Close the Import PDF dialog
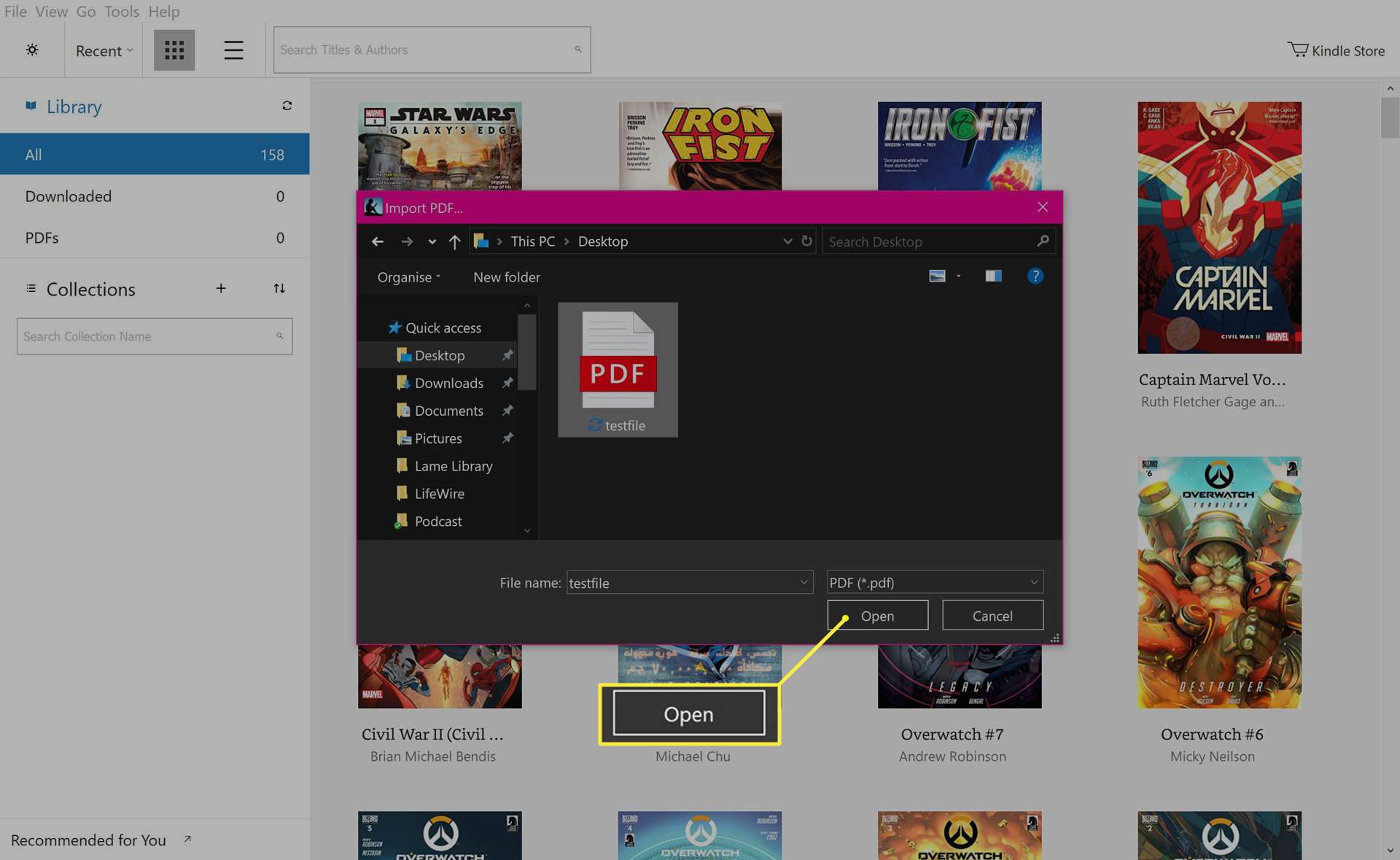This screenshot has width=1400, height=860. point(1043,207)
